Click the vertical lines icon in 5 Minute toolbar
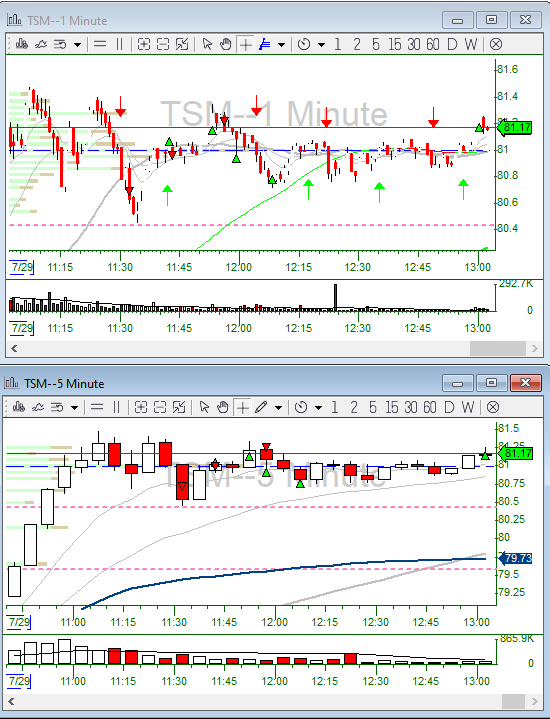Viewport: 550px width, 719px height. [116, 407]
